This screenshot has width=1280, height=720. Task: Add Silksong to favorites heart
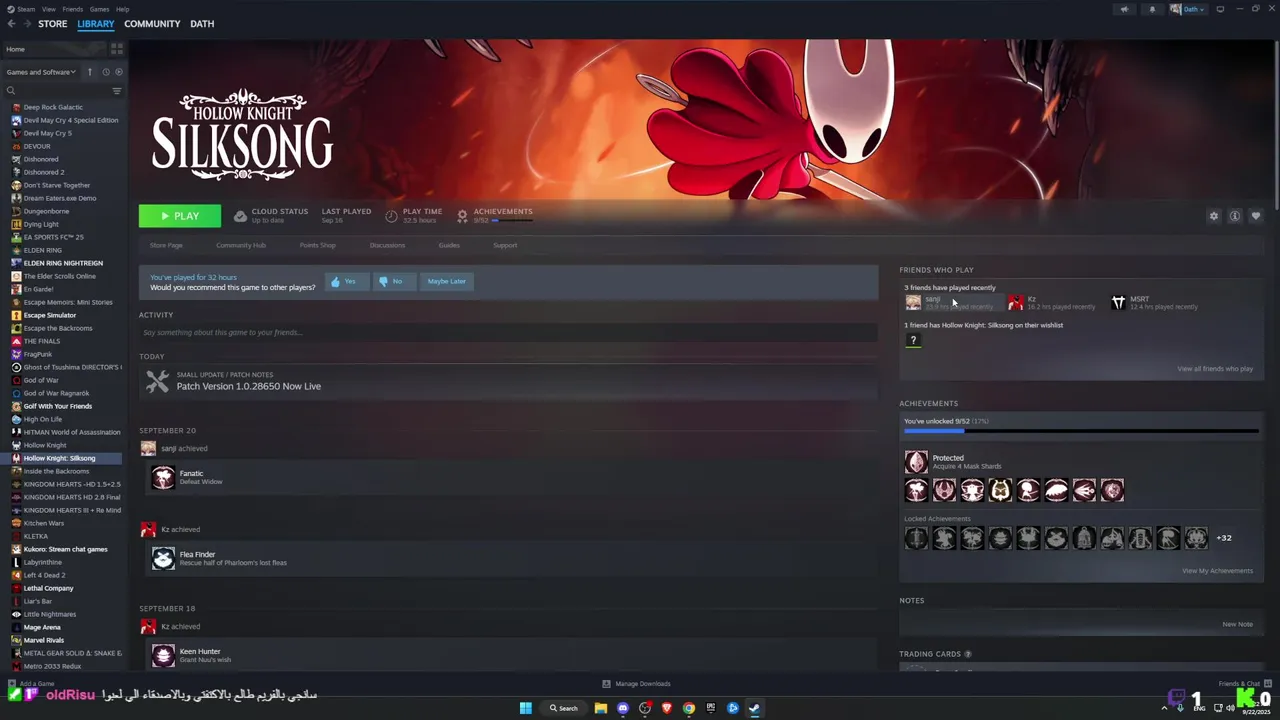1256,216
